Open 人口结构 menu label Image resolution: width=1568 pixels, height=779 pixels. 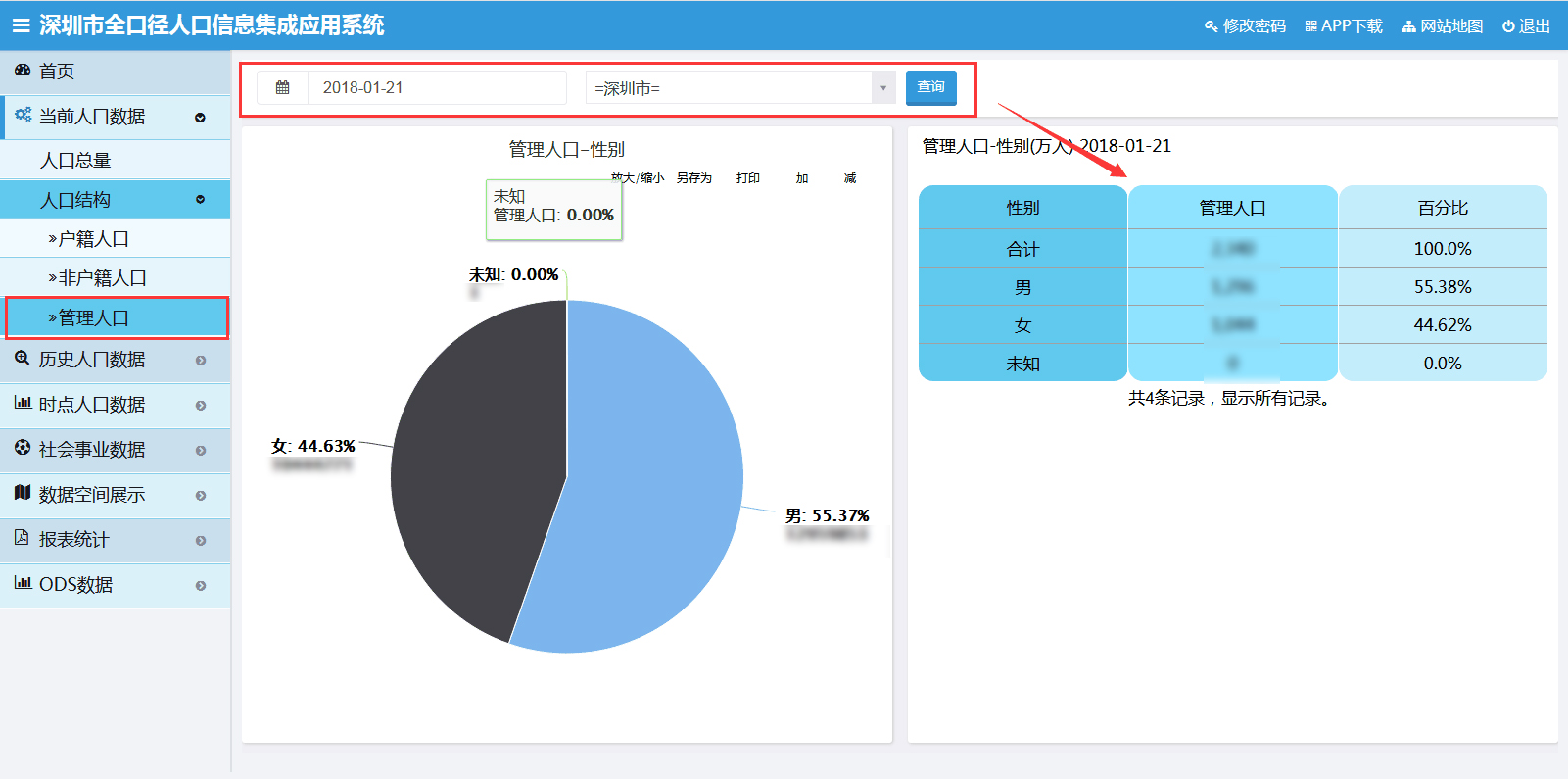(x=75, y=200)
